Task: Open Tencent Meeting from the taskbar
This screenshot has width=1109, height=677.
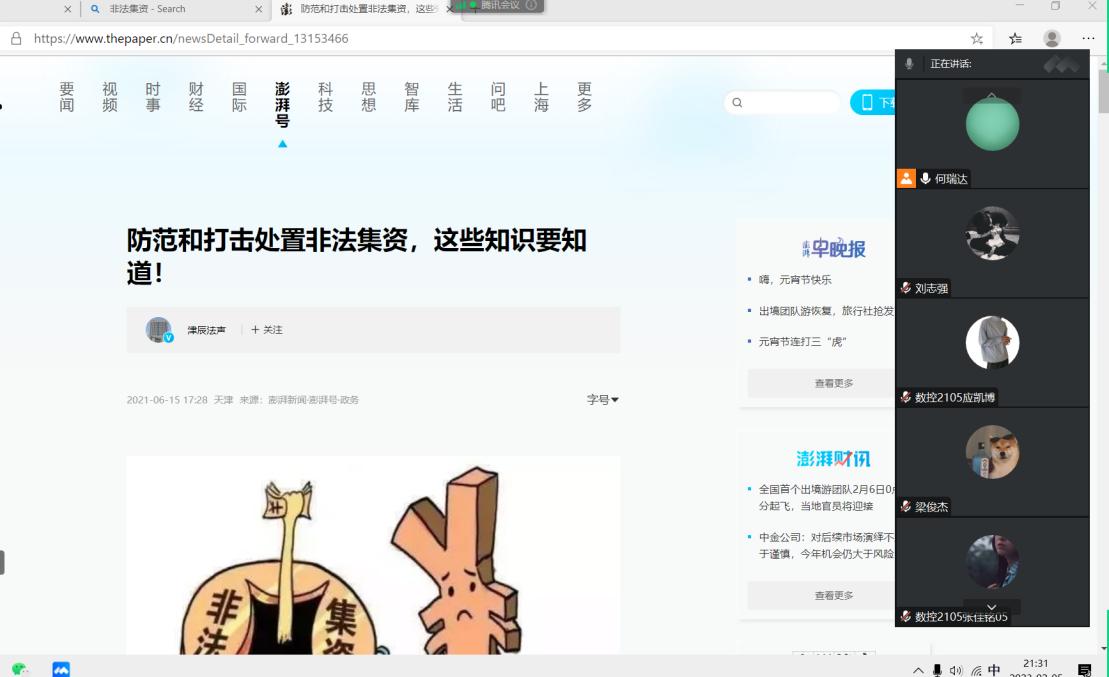Action: [62, 669]
